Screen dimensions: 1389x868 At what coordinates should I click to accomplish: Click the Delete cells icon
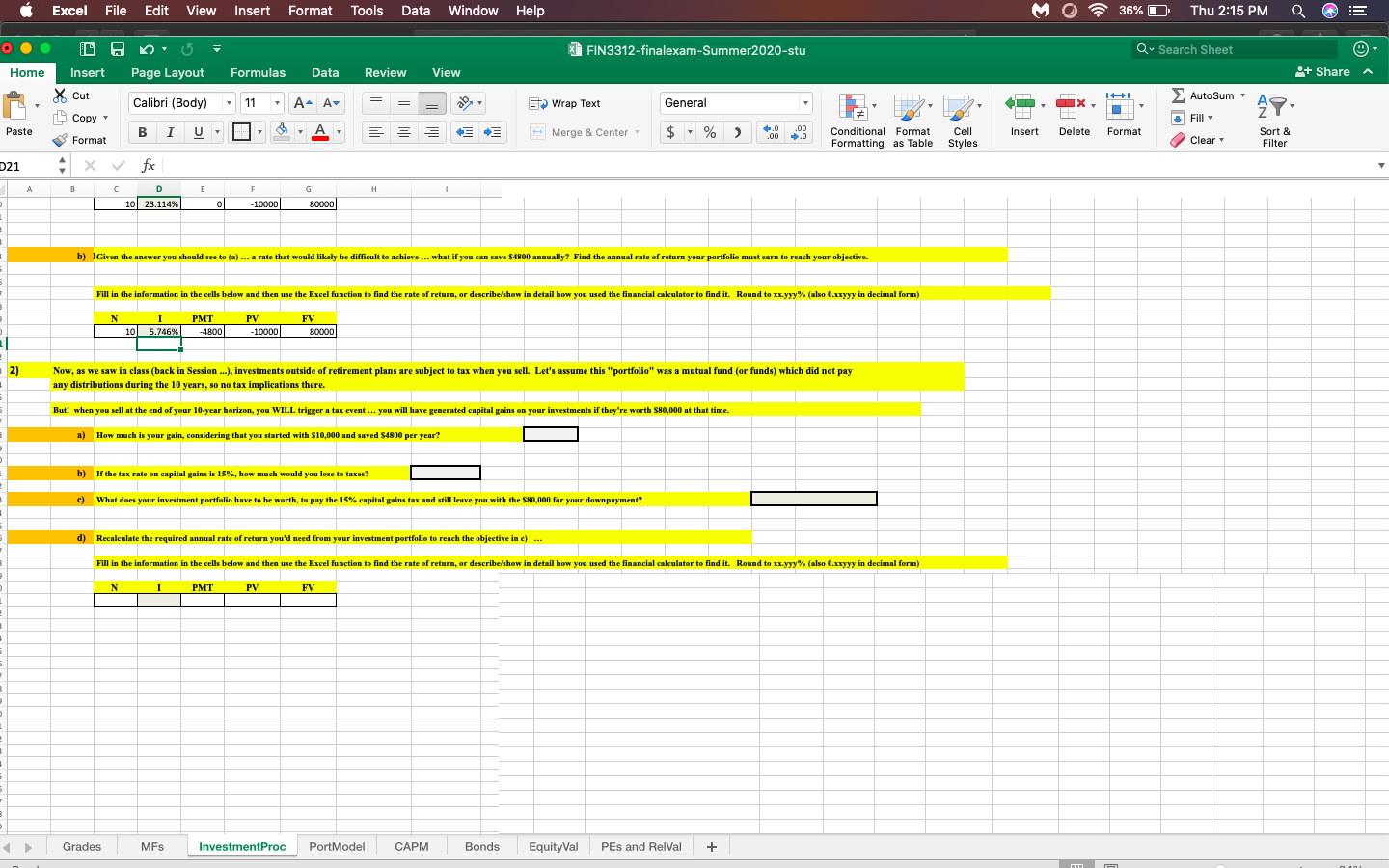click(x=1071, y=105)
